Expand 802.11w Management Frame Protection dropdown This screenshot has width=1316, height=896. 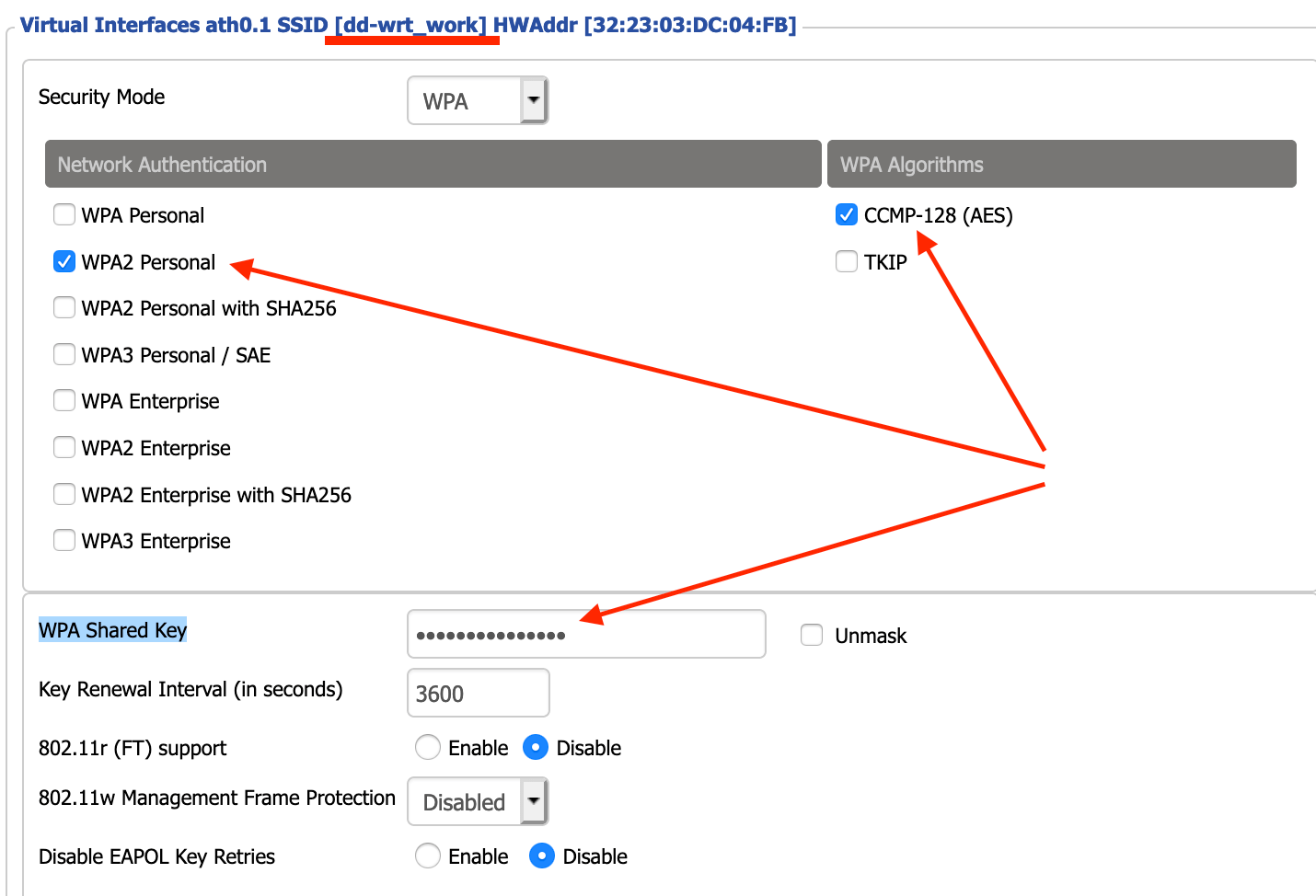(478, 802)
